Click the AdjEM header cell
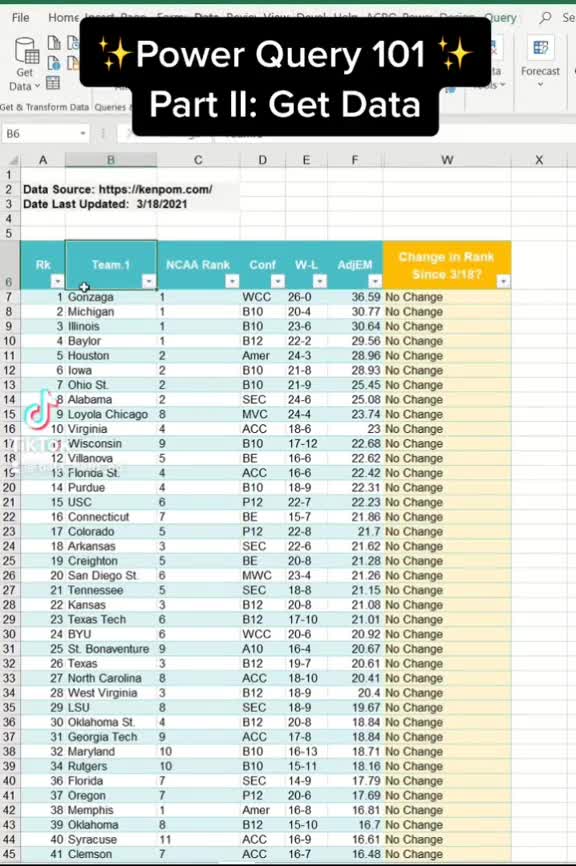Image resolution: width=576 pixels, height=866 pixels. tap(355, 265)
